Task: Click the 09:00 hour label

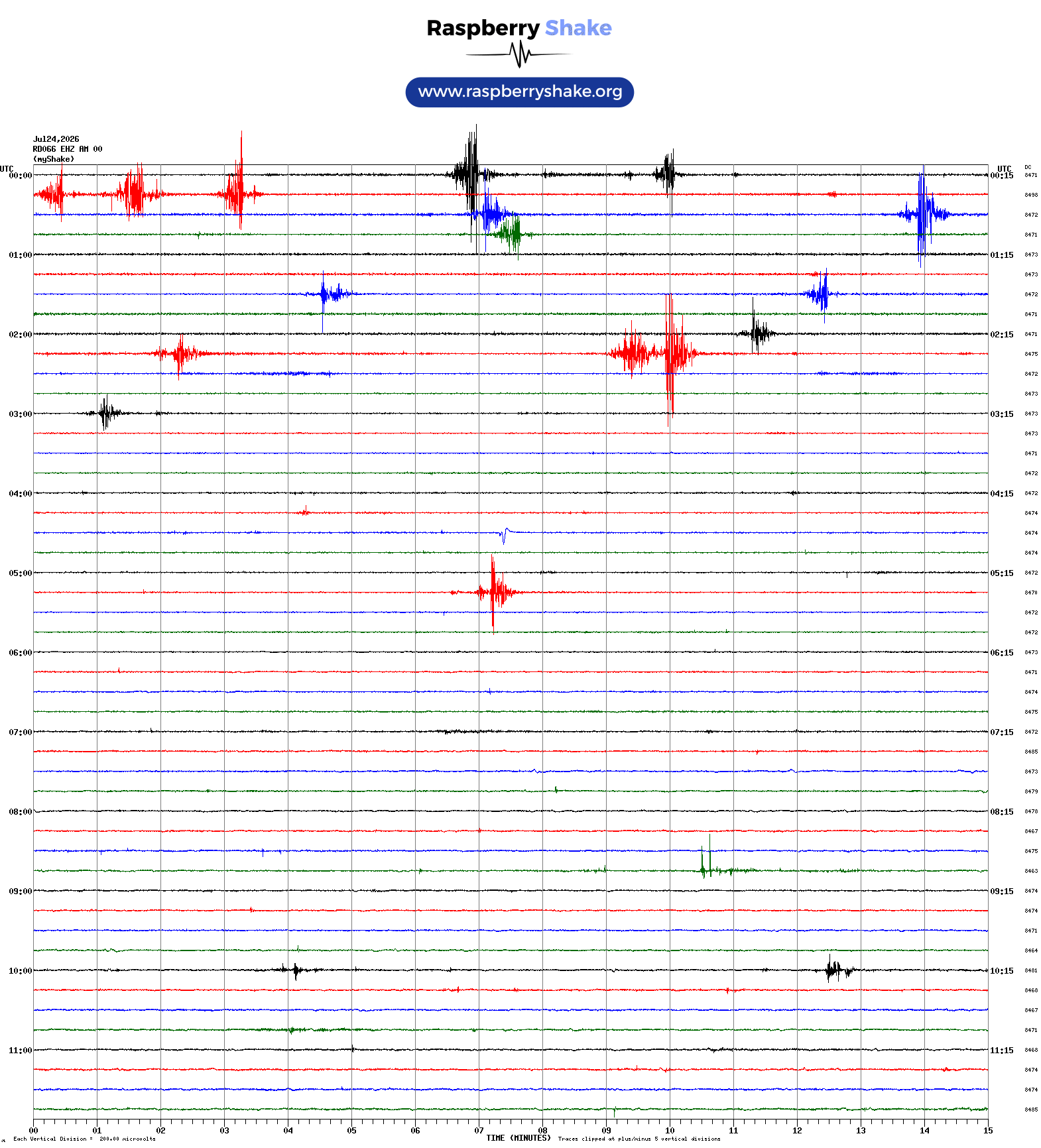Action: [x=21, y=891]
